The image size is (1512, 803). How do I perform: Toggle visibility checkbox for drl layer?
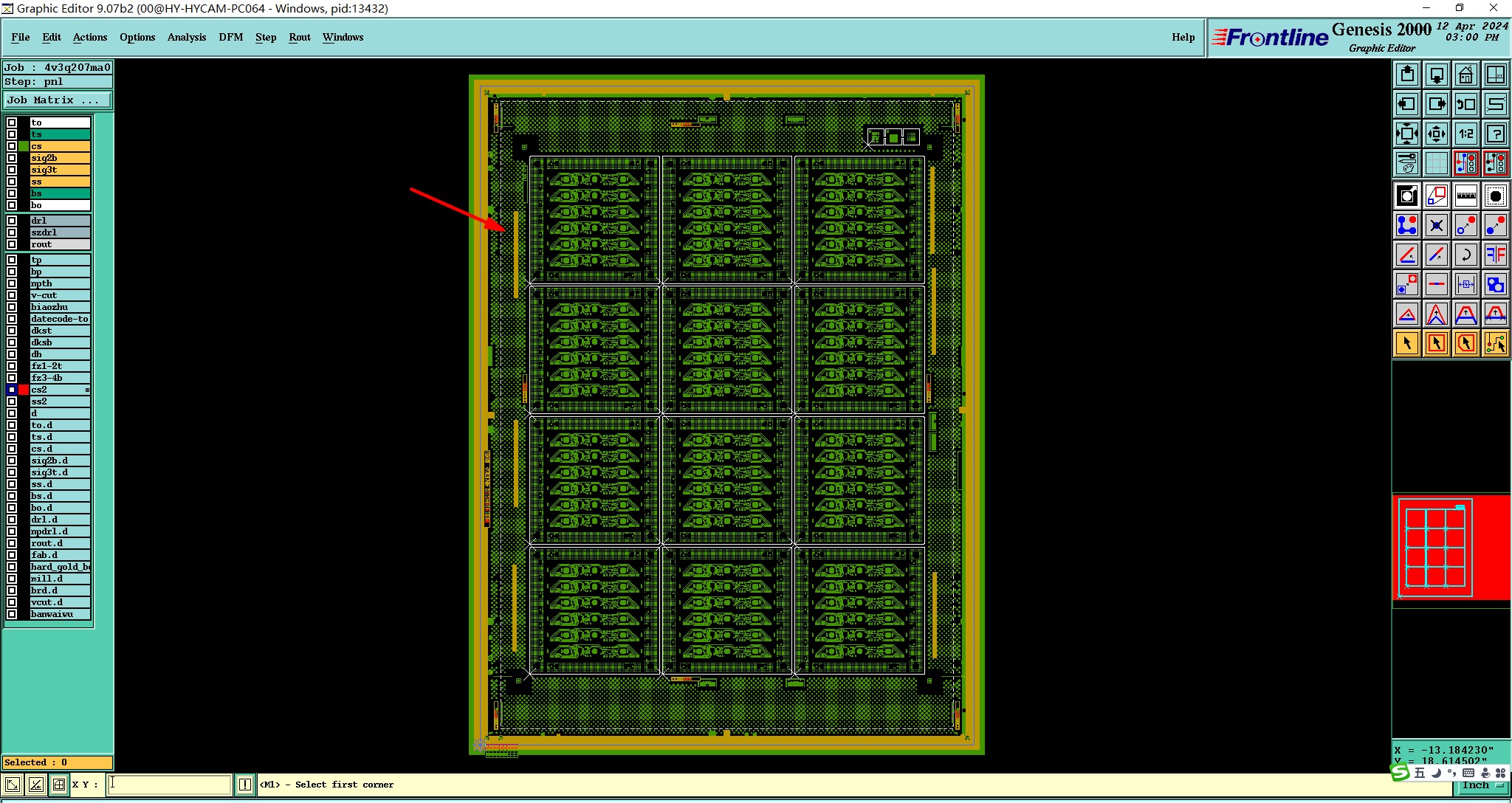(12, 221)
